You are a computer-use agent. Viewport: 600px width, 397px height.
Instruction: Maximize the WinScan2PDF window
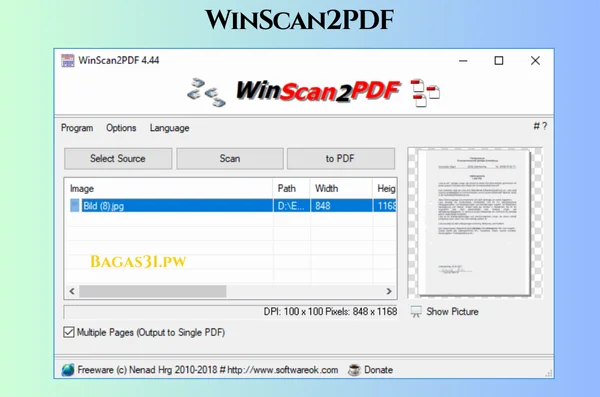[x=499, y=60]
